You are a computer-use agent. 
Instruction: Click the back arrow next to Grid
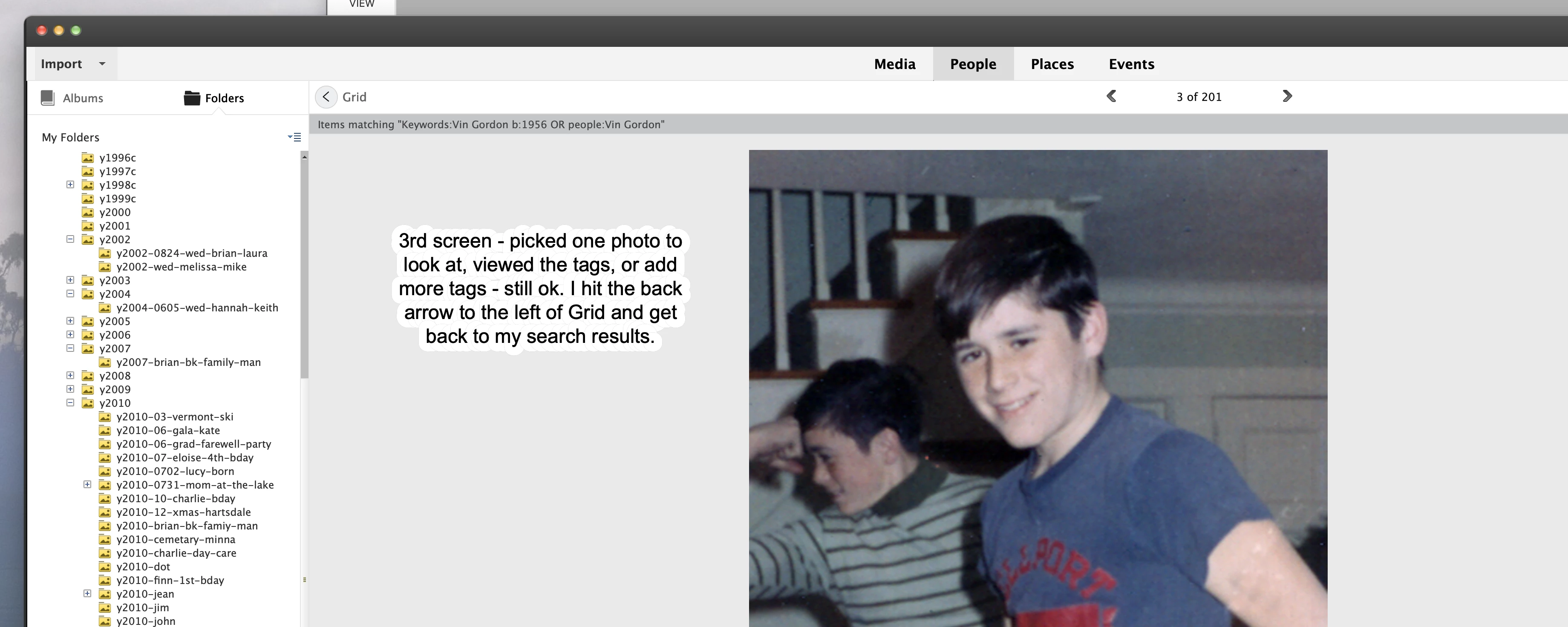click(326, 97)
